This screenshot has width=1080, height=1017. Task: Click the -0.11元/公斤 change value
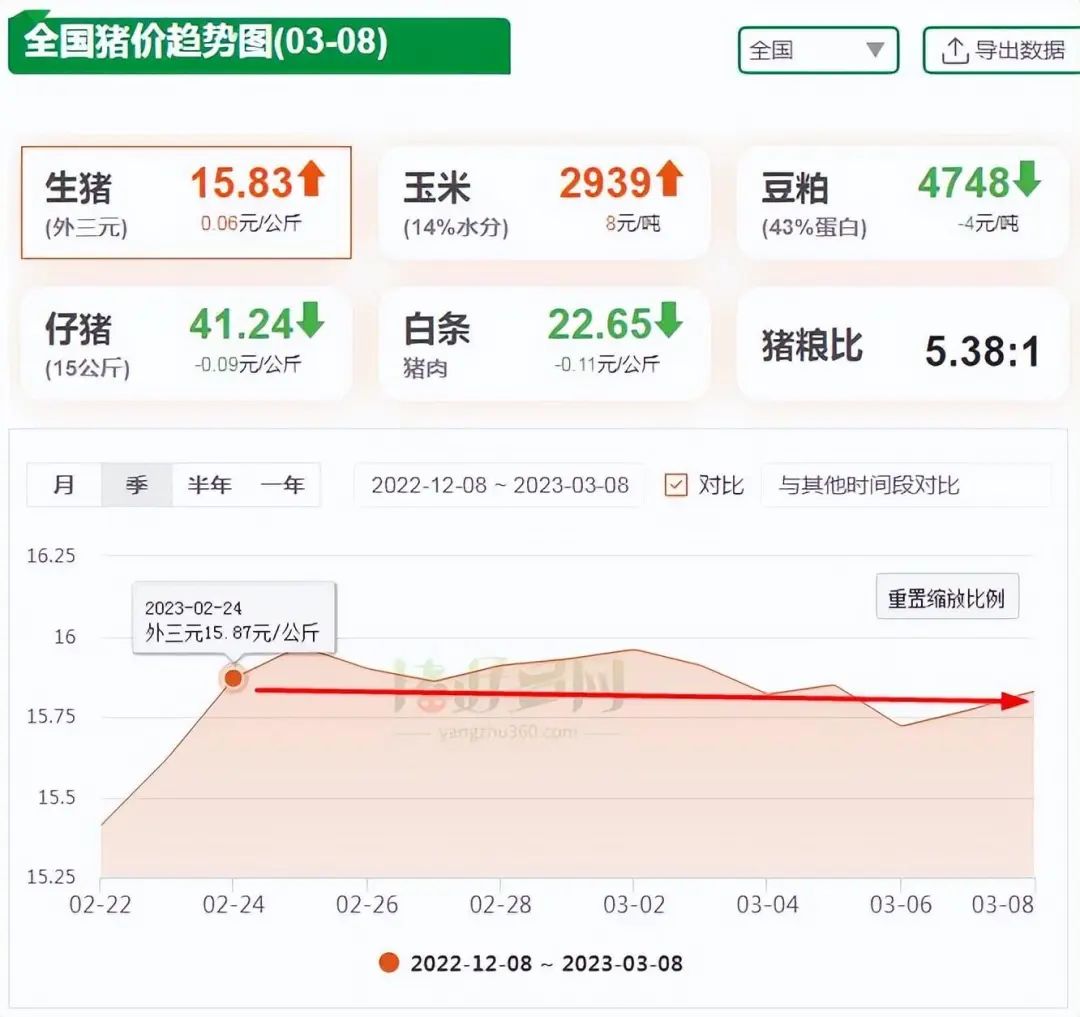click(x=607, y=364)
